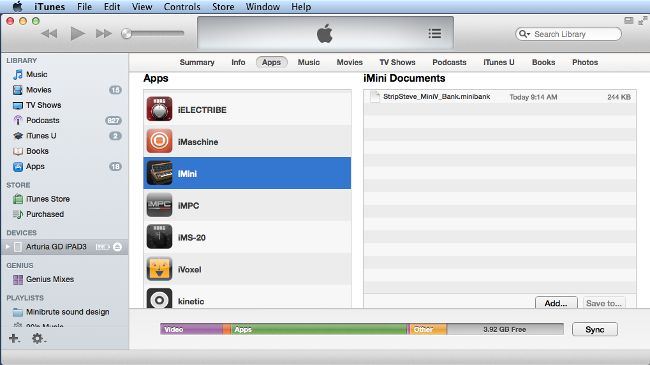This screenshot has width=650, height=365.
Task: Select the StripSteve_MiniV_Bank.minibank file name
Action: pyautogui.click(x=437, y=97)
